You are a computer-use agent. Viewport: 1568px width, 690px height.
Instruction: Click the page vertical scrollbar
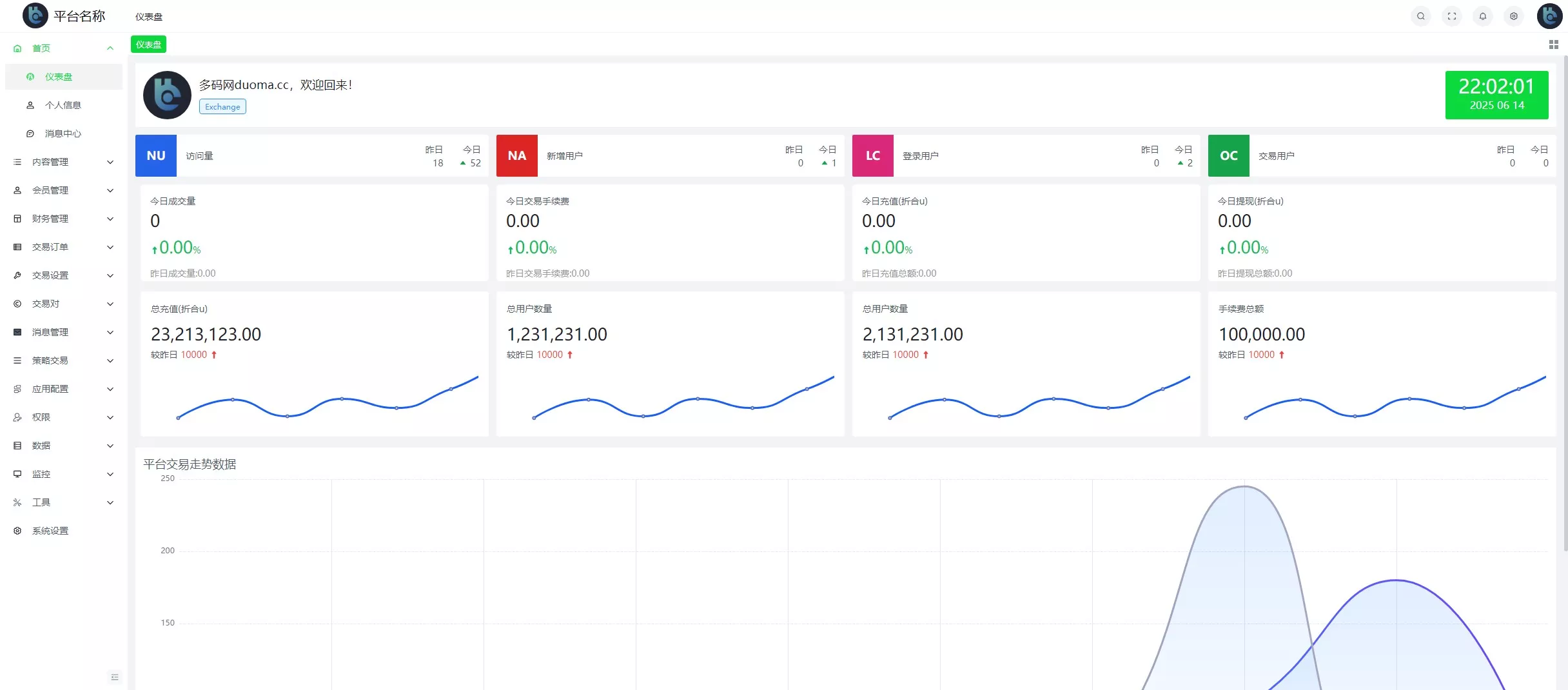1565,303
